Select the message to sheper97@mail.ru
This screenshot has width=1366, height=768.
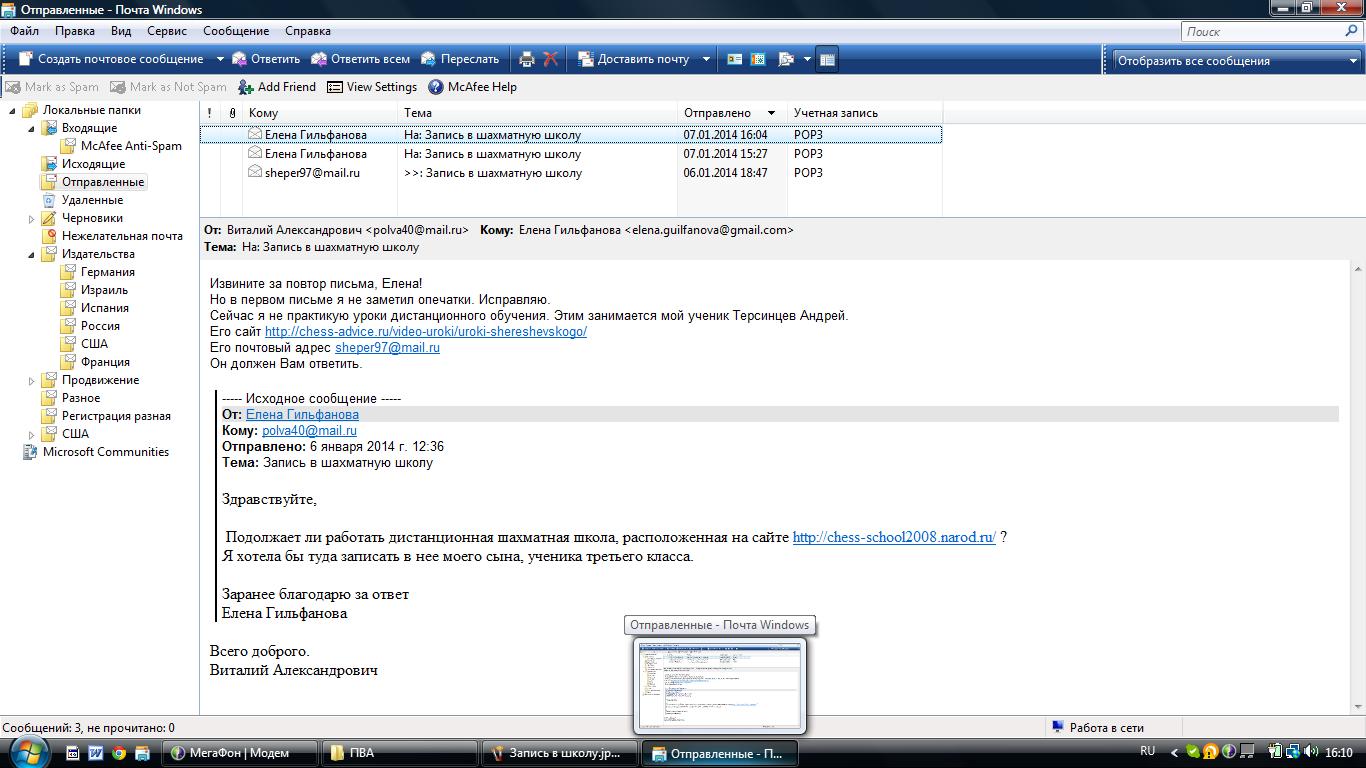click(312, 173)
